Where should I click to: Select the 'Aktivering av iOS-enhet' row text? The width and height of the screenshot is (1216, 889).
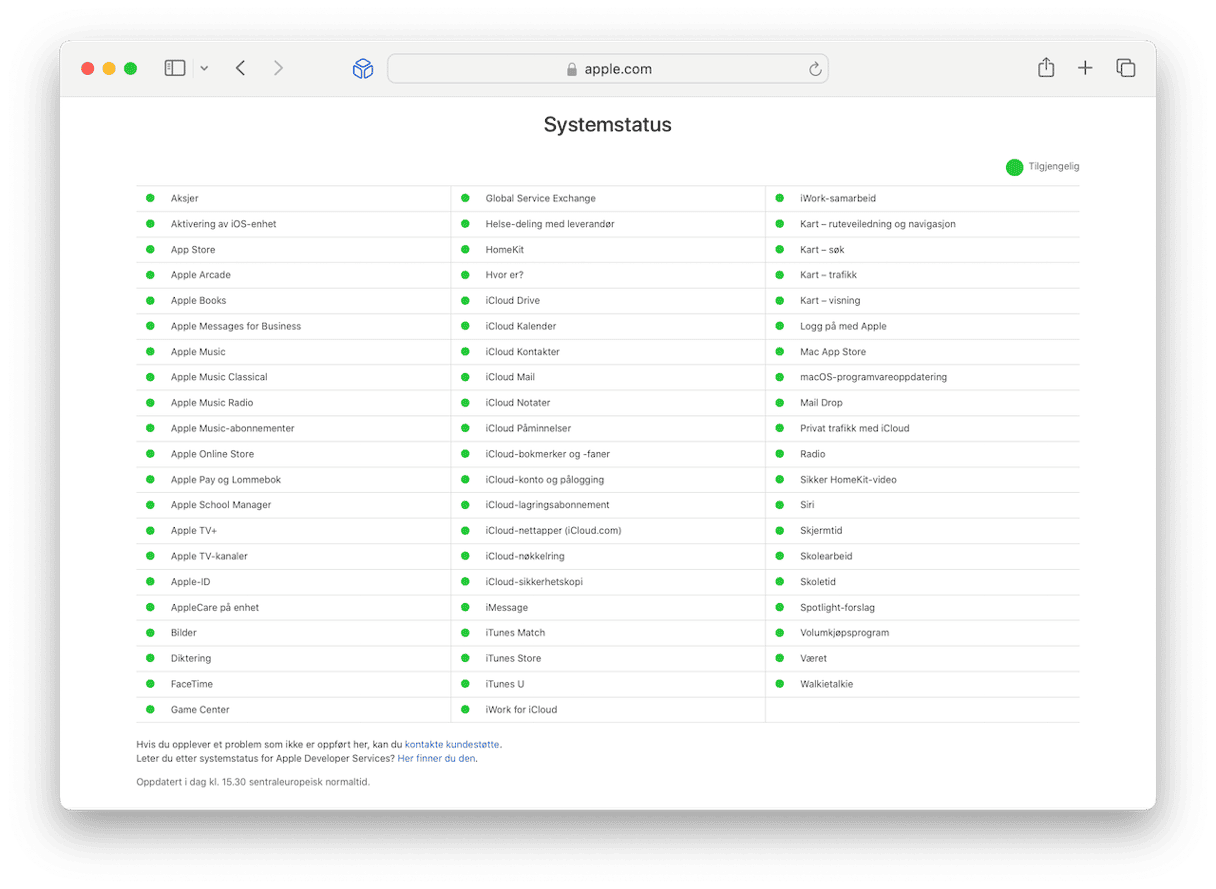click(x=223, y=224)
